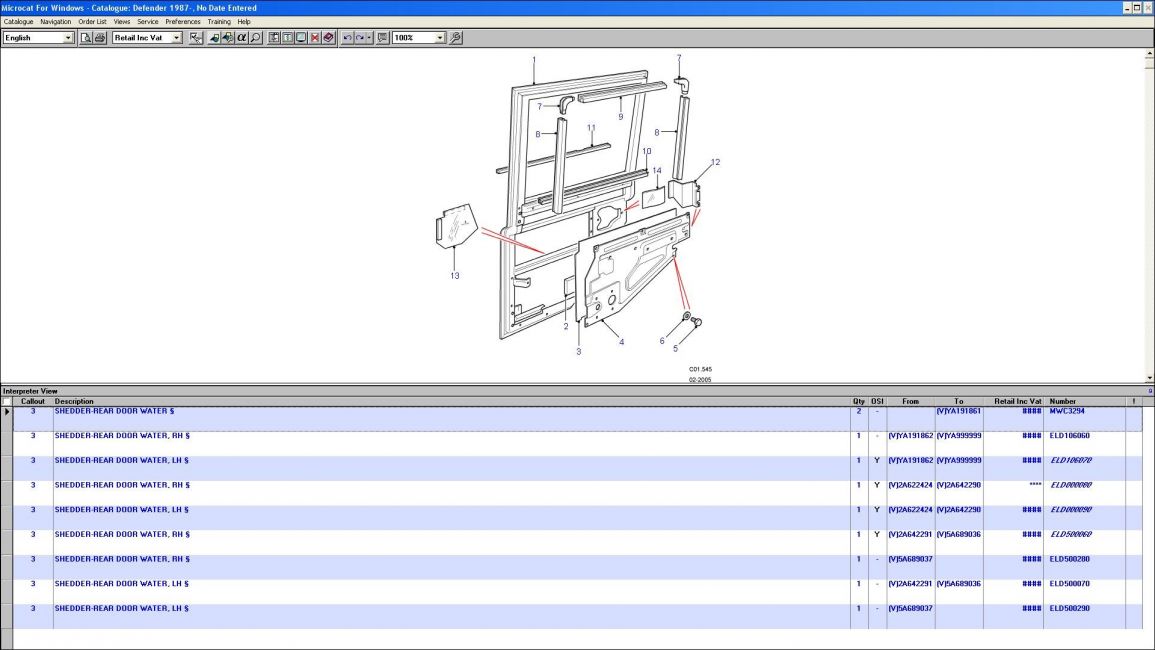The width and height of the screenshot is (1155, 650).
Task: Click callout number 14 in the diagram
Action: [x=656, y=170]
